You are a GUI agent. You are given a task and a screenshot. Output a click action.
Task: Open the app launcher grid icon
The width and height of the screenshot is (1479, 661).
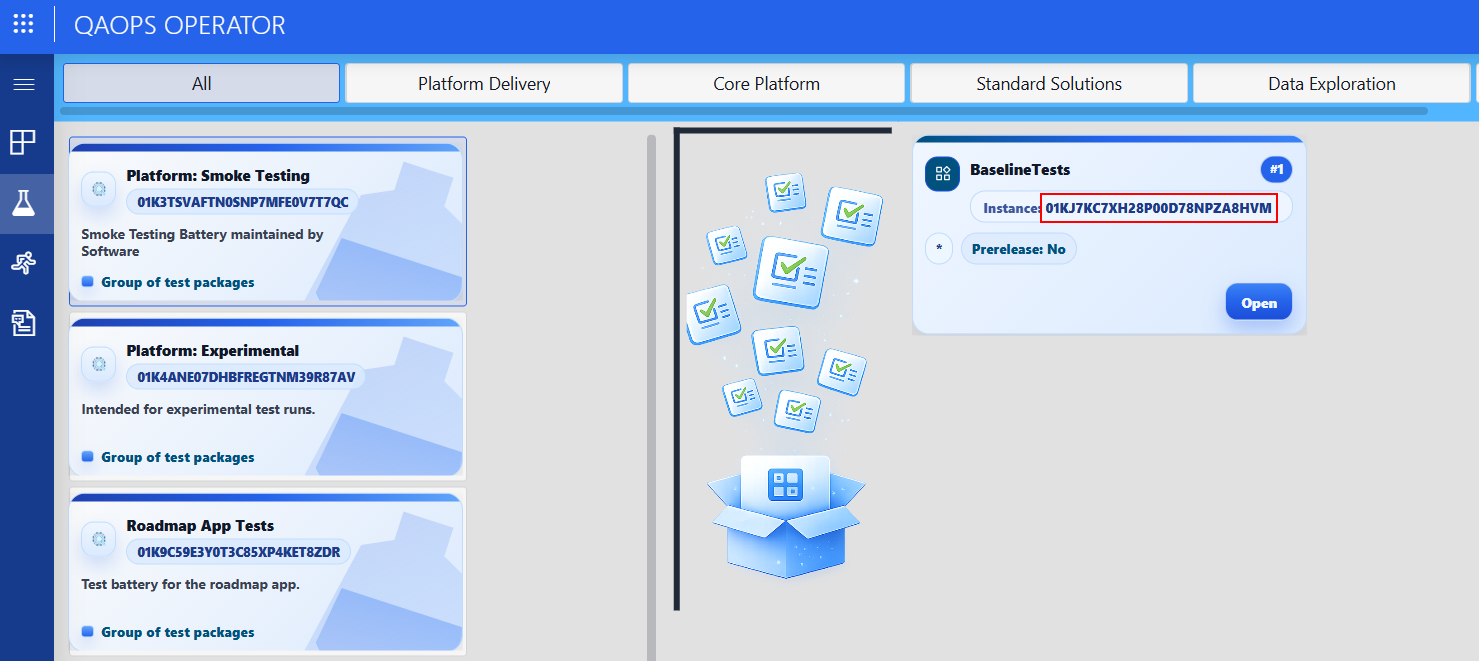coord(23,24)
